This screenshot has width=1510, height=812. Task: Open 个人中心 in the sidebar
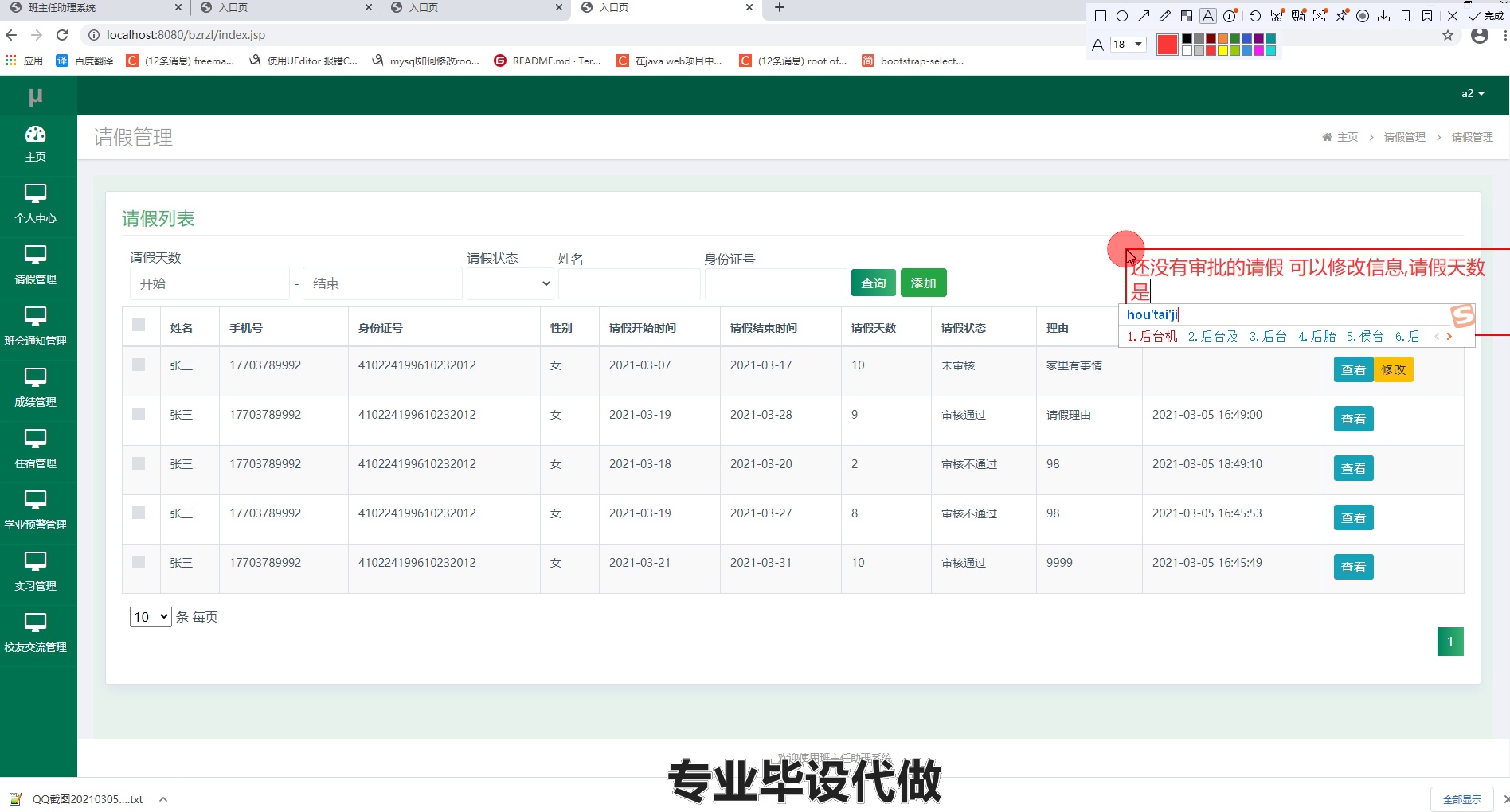pyautogui.click(x=36, y=205)
